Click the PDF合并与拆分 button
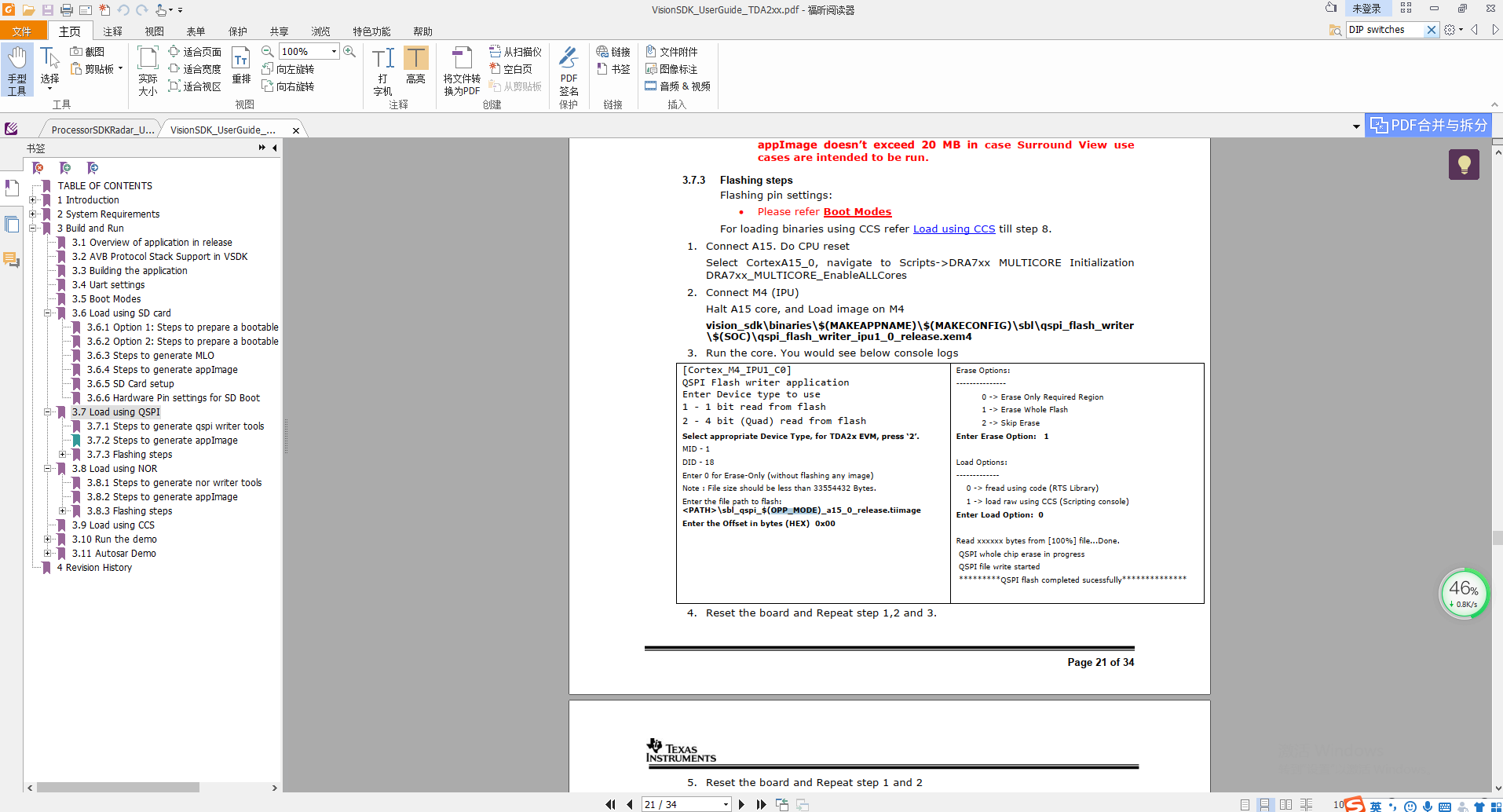 click(1428, 126)
